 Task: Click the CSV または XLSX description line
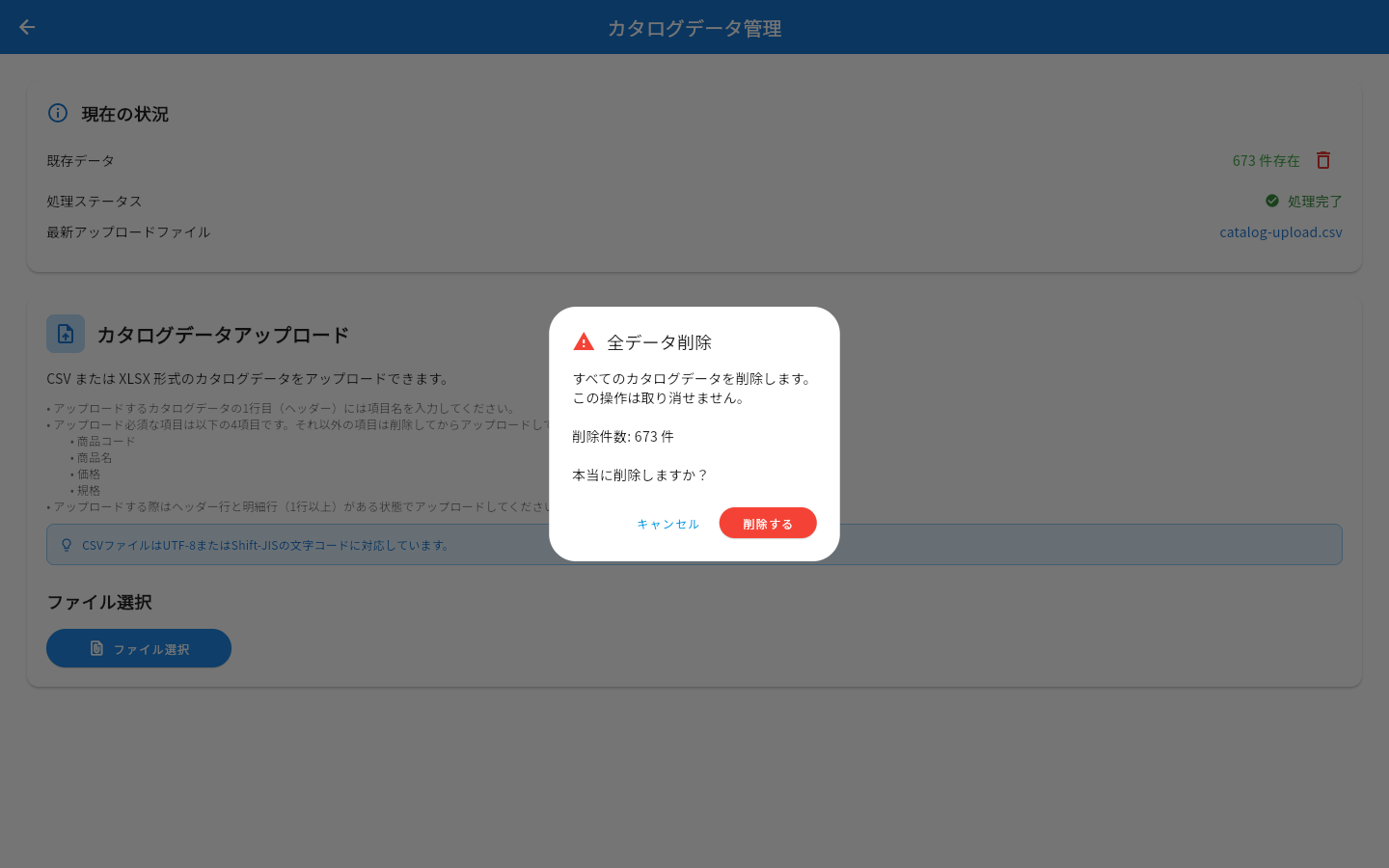point(249,378)
